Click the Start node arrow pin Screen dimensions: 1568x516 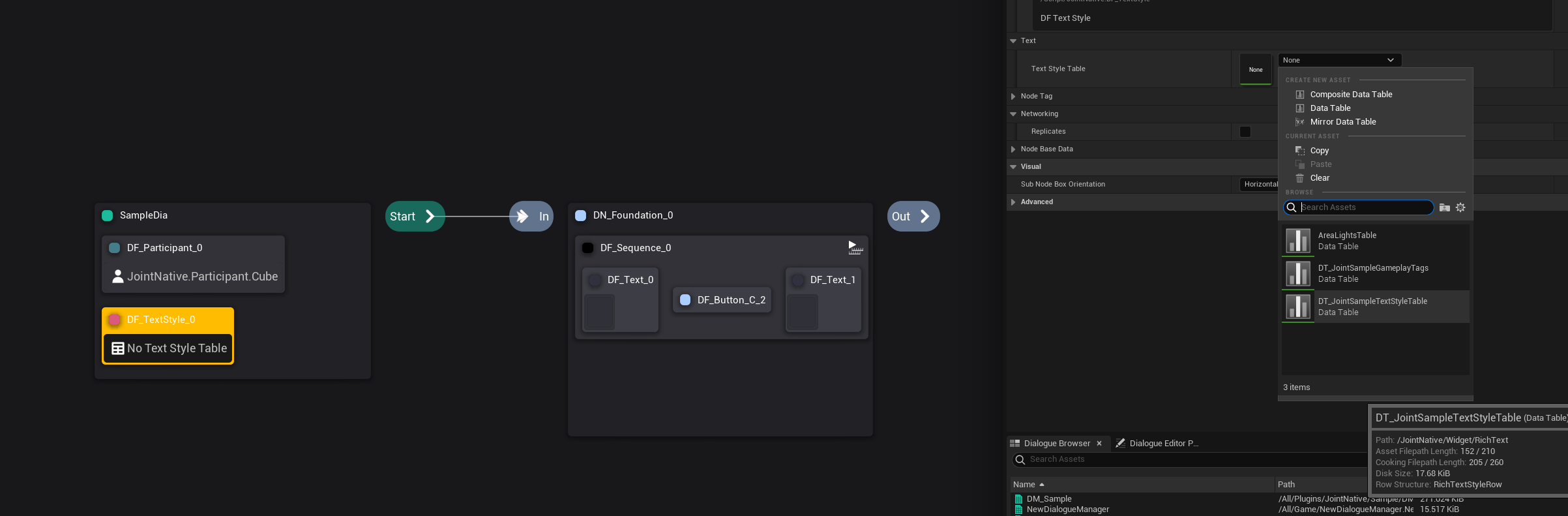click(430, 217)
